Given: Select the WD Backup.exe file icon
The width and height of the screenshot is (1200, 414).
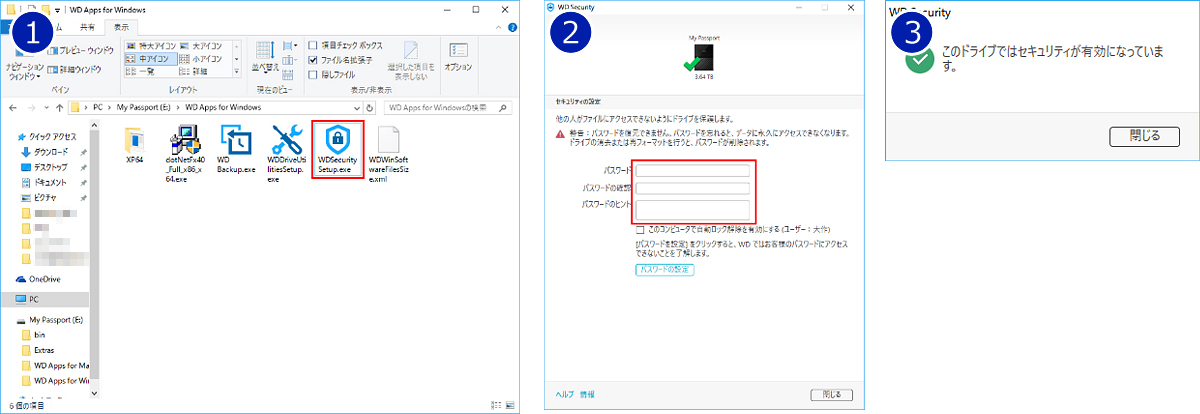Looking at the screenshot, I should click(236, 139).
